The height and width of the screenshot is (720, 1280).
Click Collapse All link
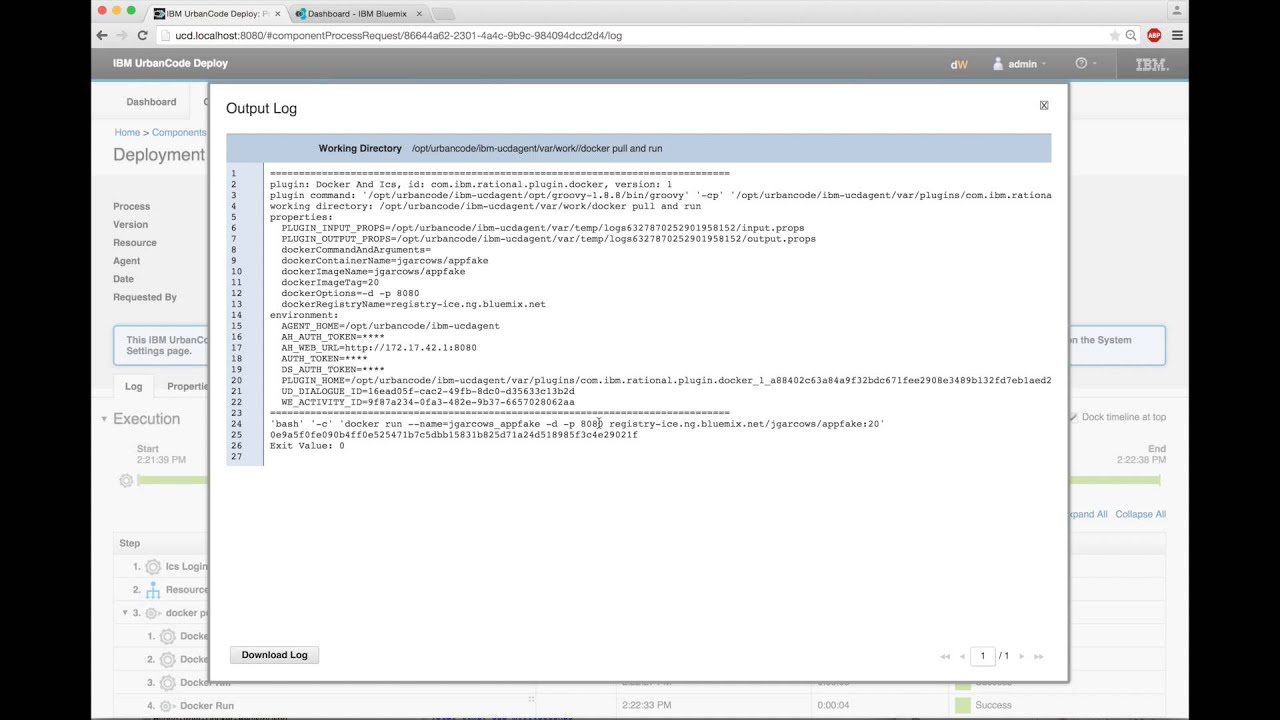coord(1140,514)
